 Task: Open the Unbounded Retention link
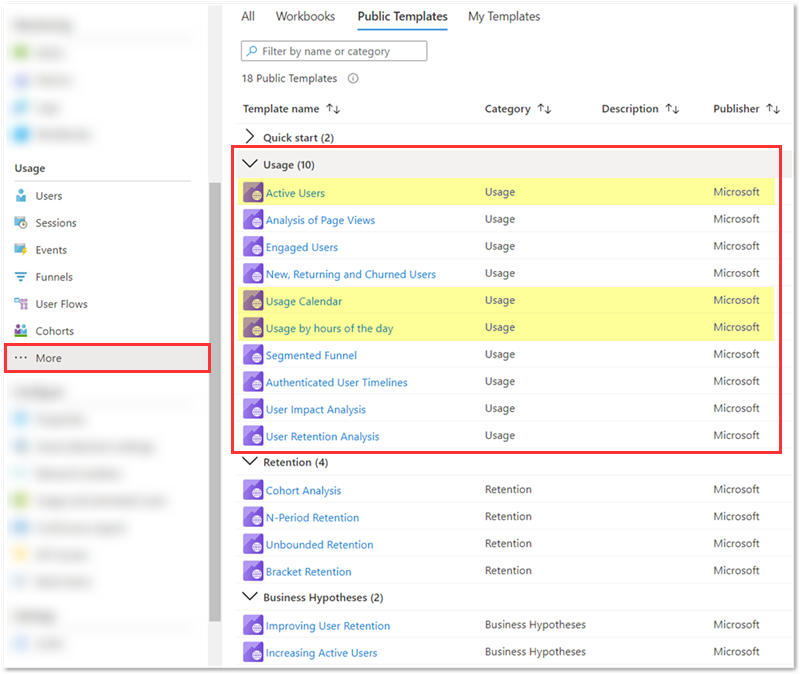pyautogui.click(x=319, y=544)
